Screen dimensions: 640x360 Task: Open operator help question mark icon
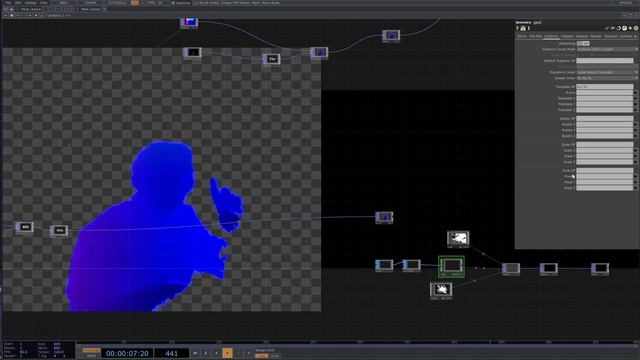(x=517, y=28)
